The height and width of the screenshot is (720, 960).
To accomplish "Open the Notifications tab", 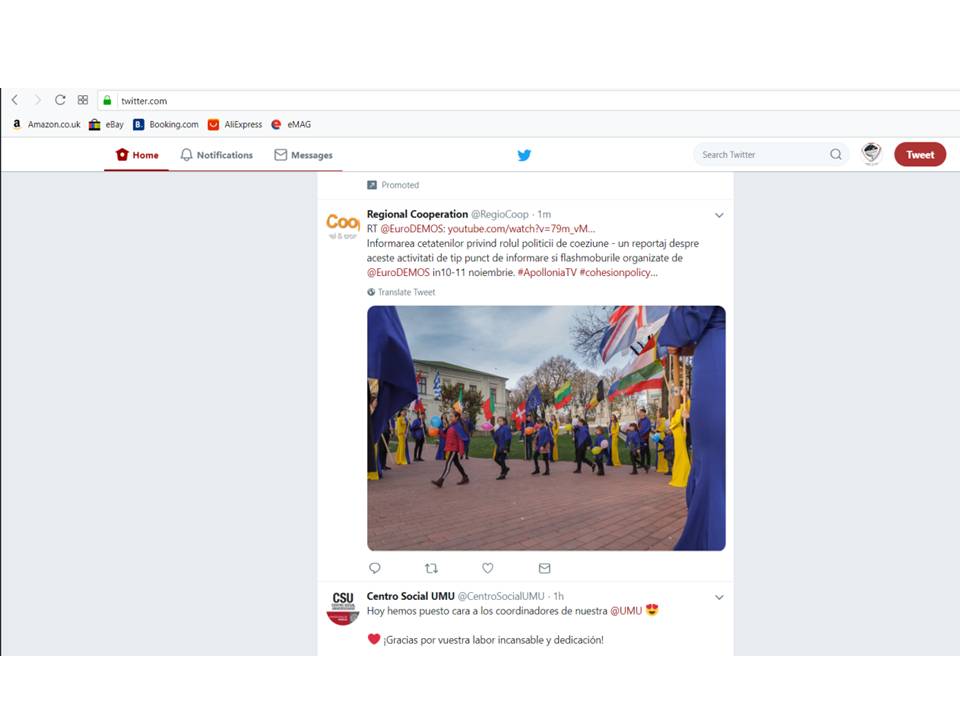I will coord(217,155).
